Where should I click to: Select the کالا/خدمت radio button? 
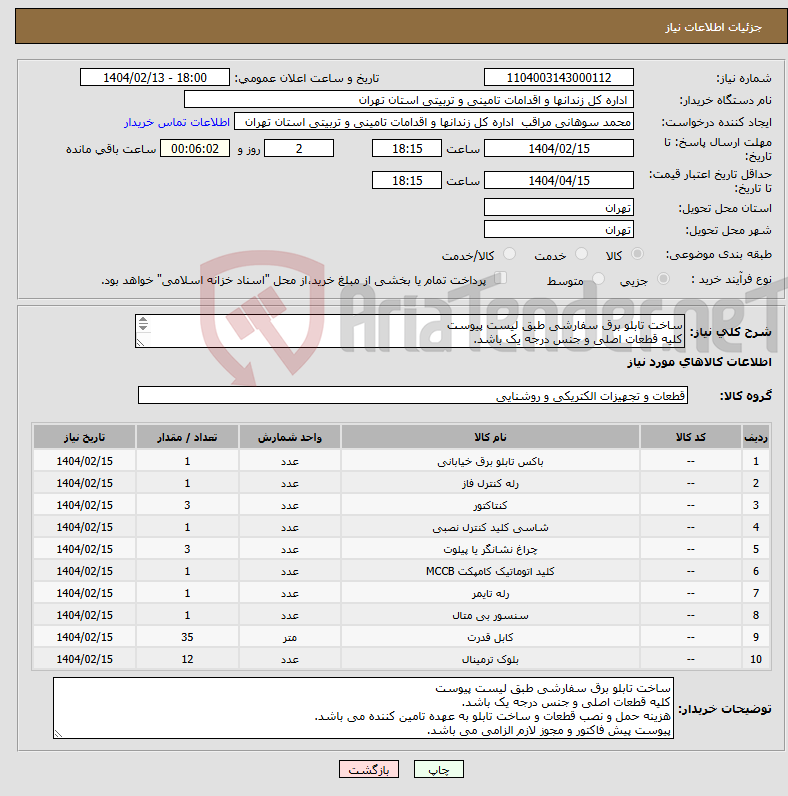tap(509, 254)
